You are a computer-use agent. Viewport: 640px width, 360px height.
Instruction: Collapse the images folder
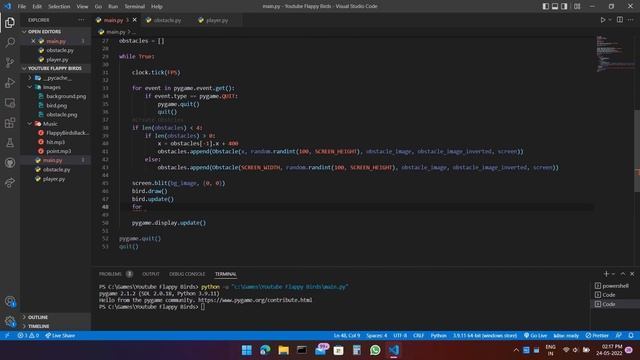click(56, 87)
